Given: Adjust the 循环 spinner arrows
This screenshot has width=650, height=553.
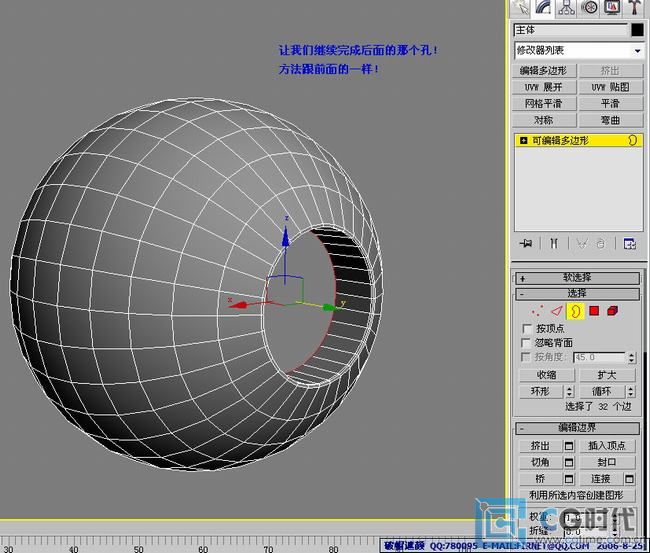Looking at the screenshot, I should 631,391.
